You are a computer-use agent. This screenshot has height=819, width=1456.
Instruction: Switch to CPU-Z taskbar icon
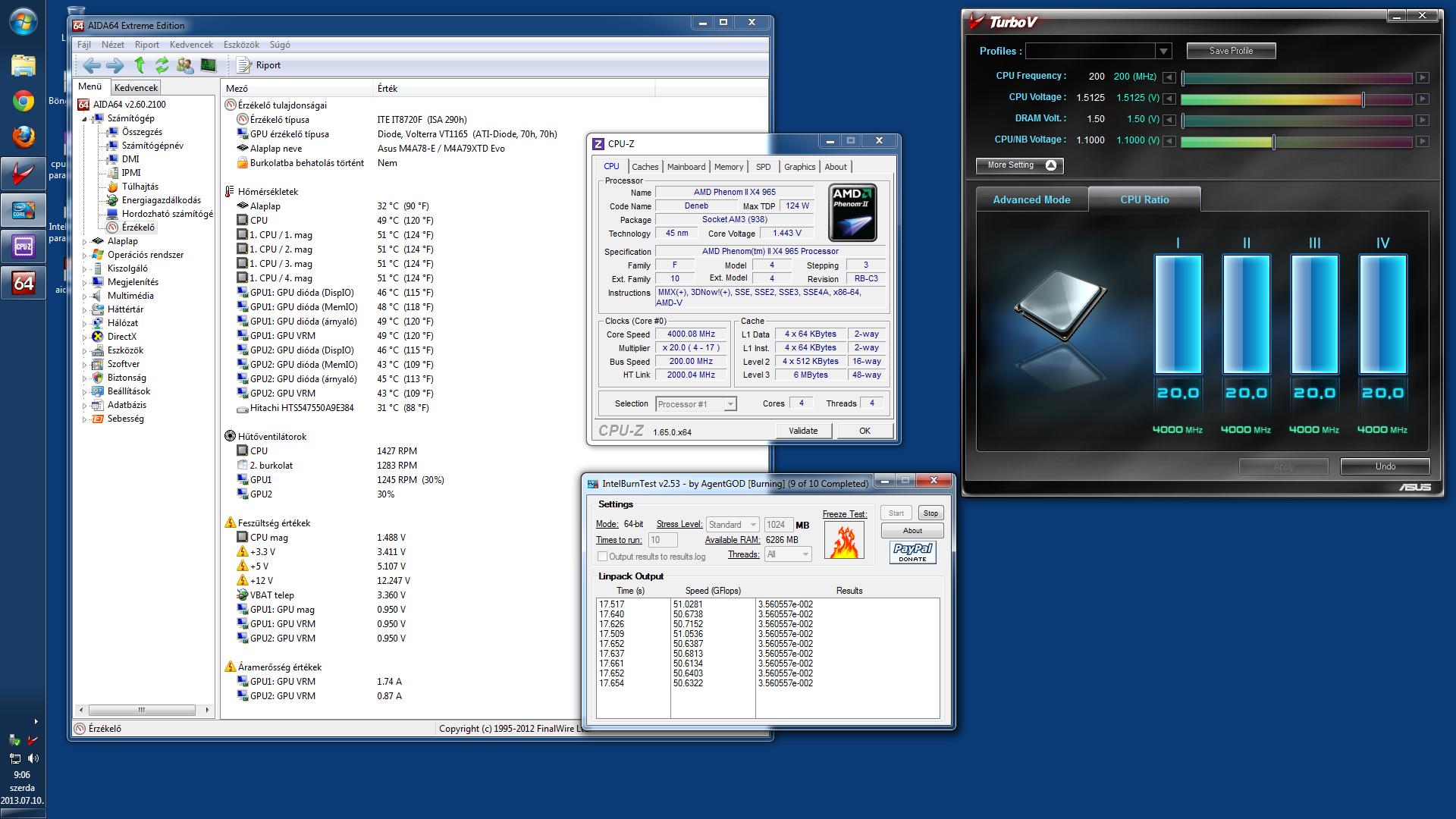pos(24,246)
